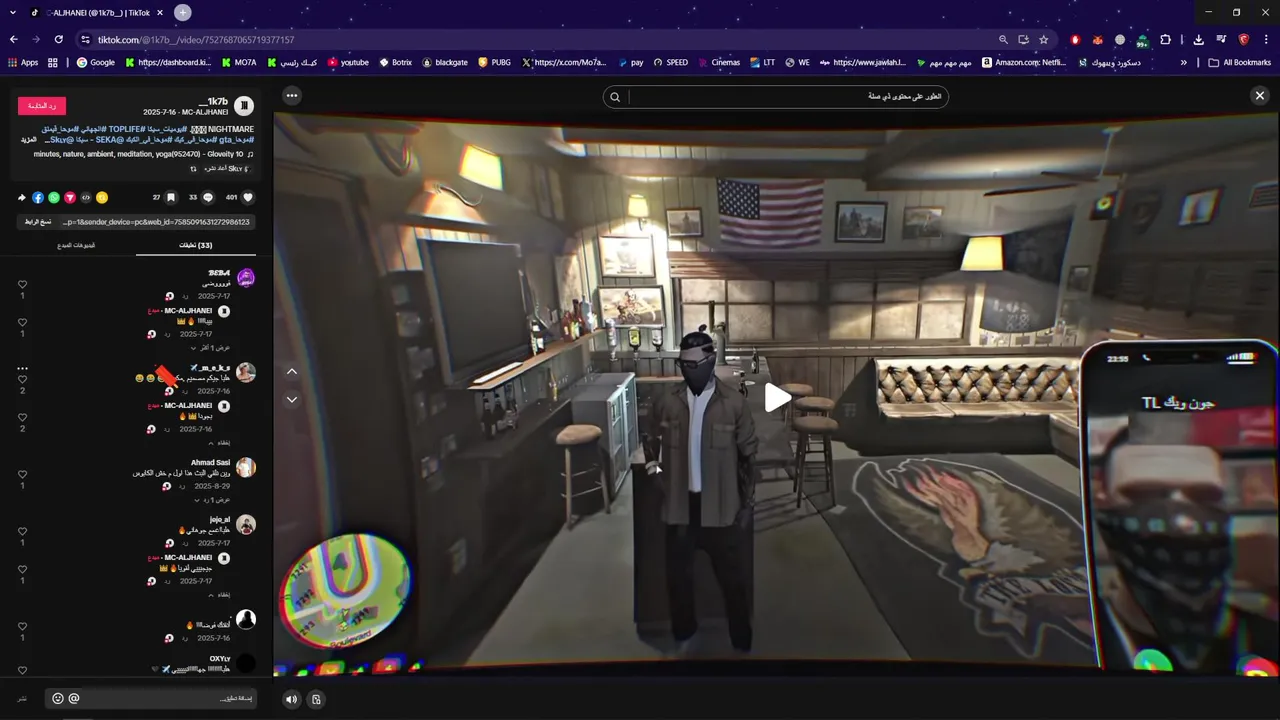The height and width of the screenshot is (720, 1280).
Task: Like OXYLY's comment
Action: coord(22,670)
